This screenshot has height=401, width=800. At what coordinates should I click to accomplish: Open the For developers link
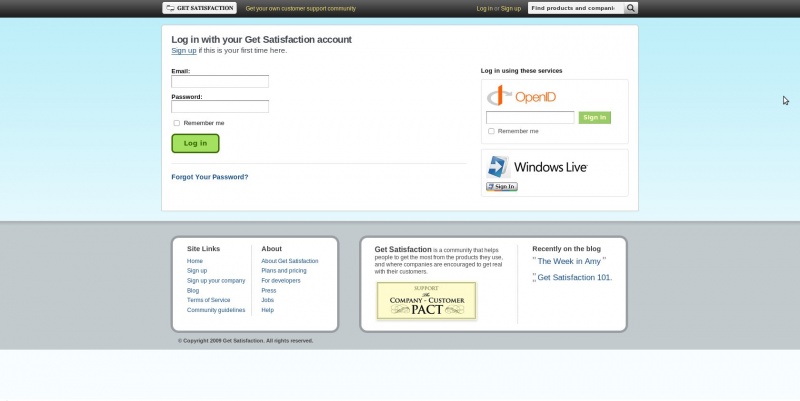click(281, 281)
